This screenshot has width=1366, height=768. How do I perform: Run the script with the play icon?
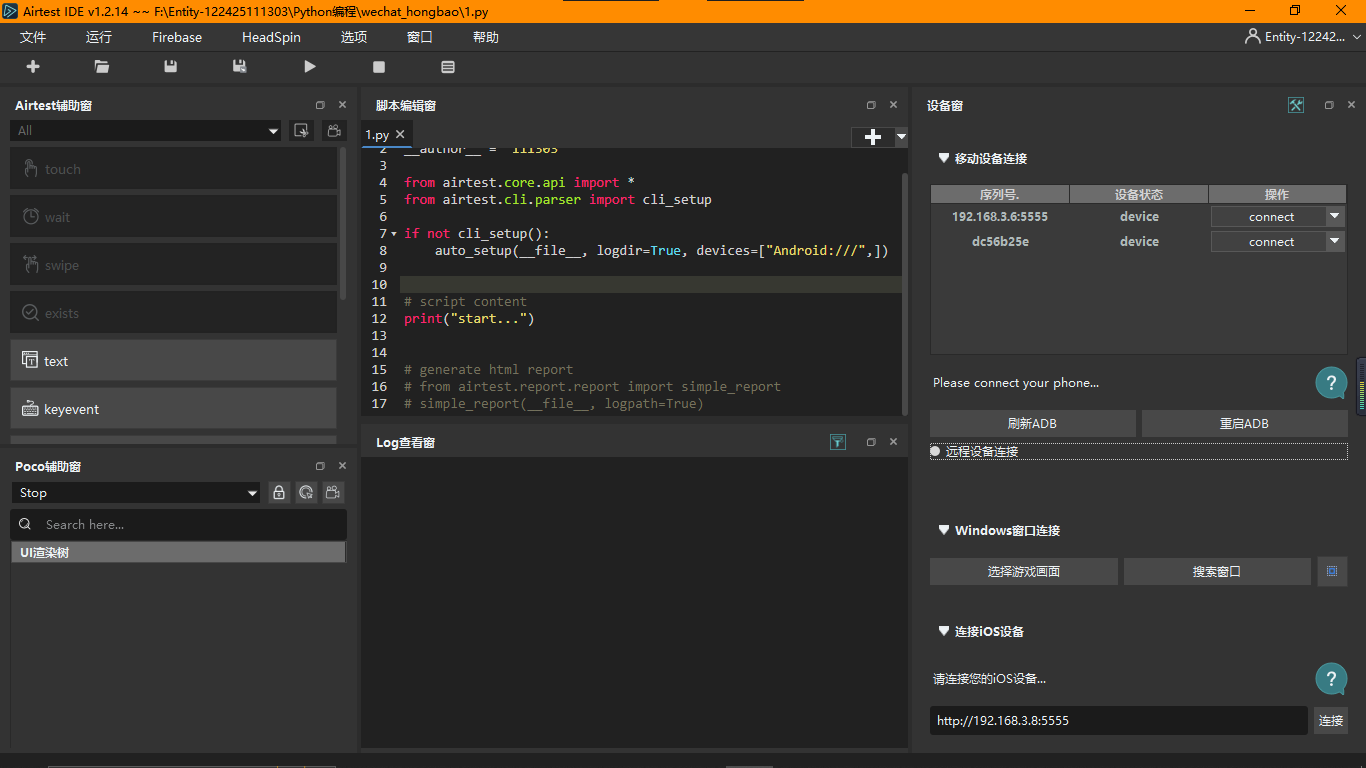310,66
